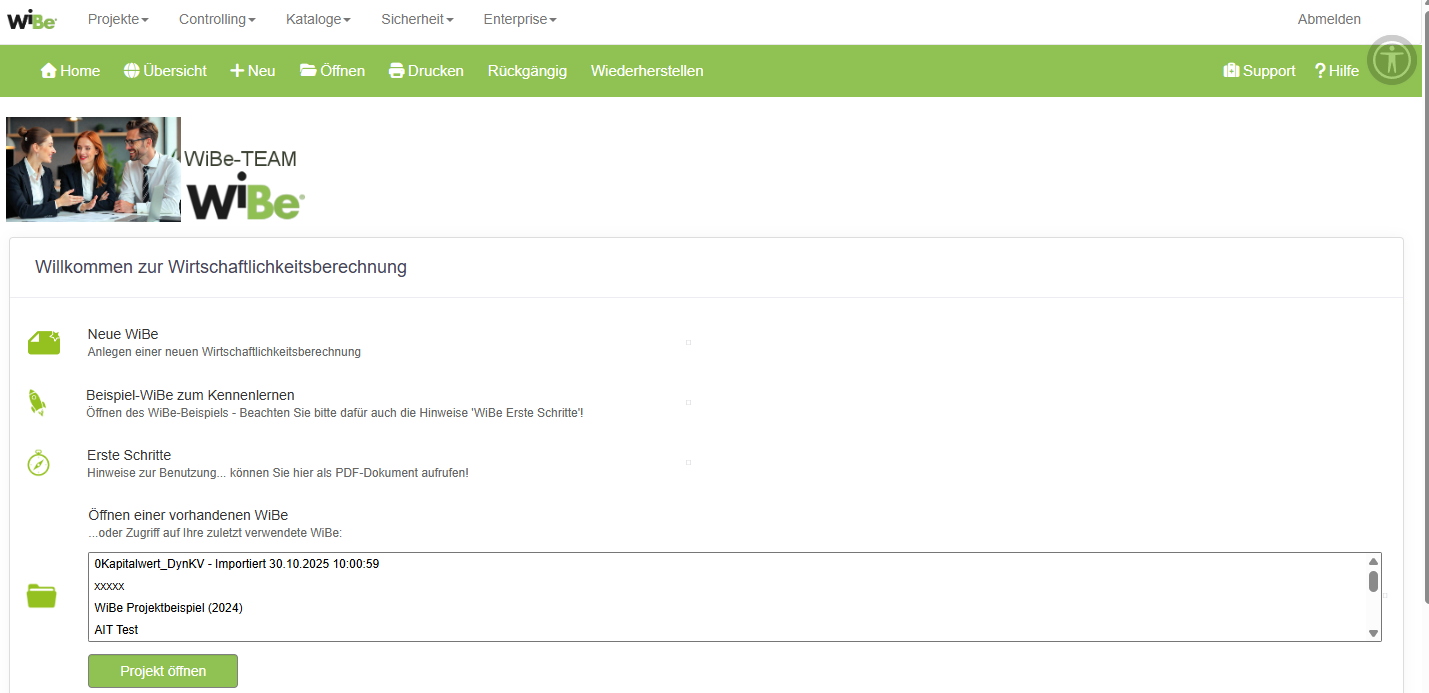This screenshot has height=693, width=1429.
Task: Select the 'xxxxx' project entry
Action: (109, 586)
